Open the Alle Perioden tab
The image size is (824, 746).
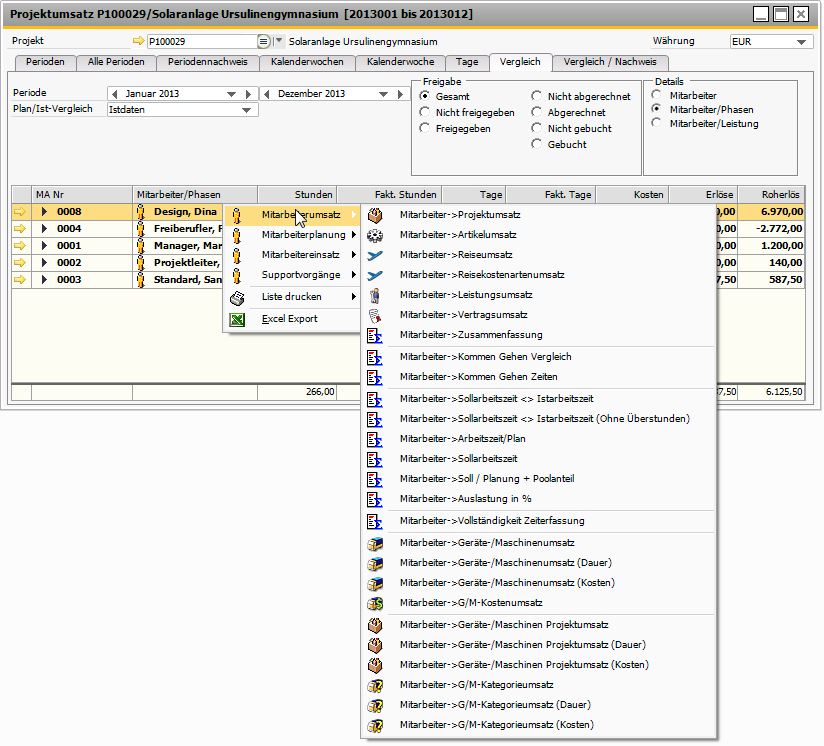point(116,62)
